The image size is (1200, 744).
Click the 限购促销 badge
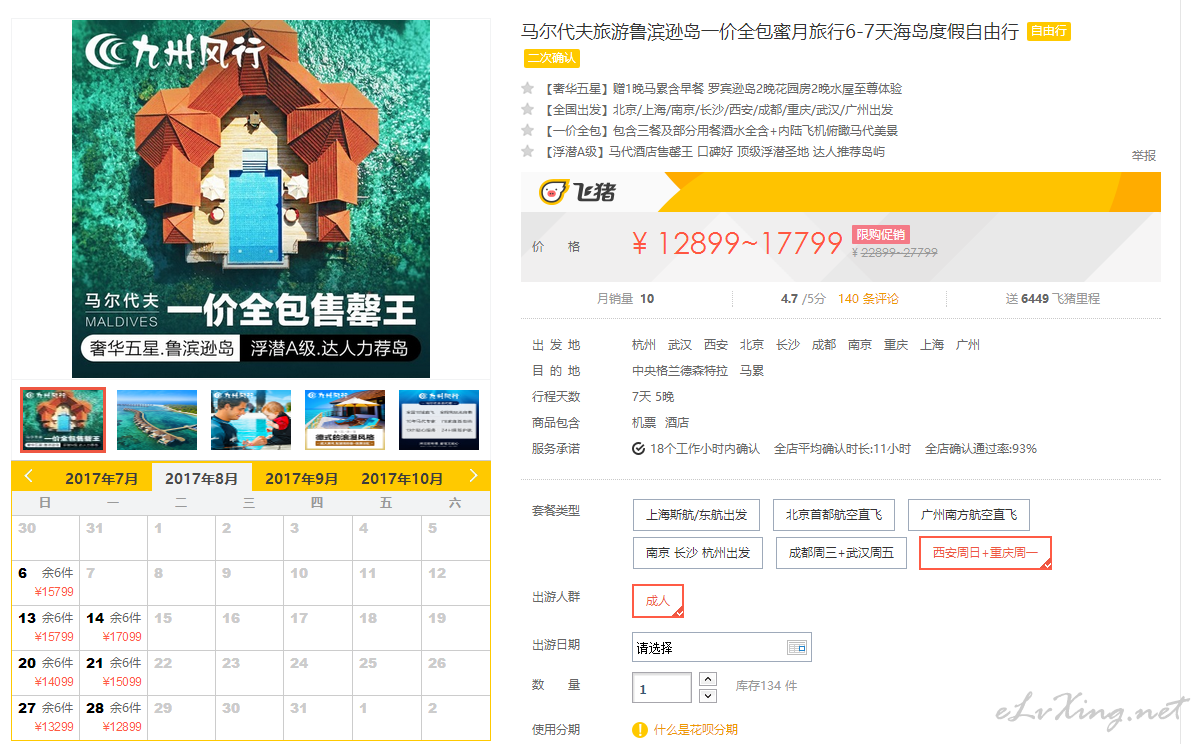pos(881,235)
